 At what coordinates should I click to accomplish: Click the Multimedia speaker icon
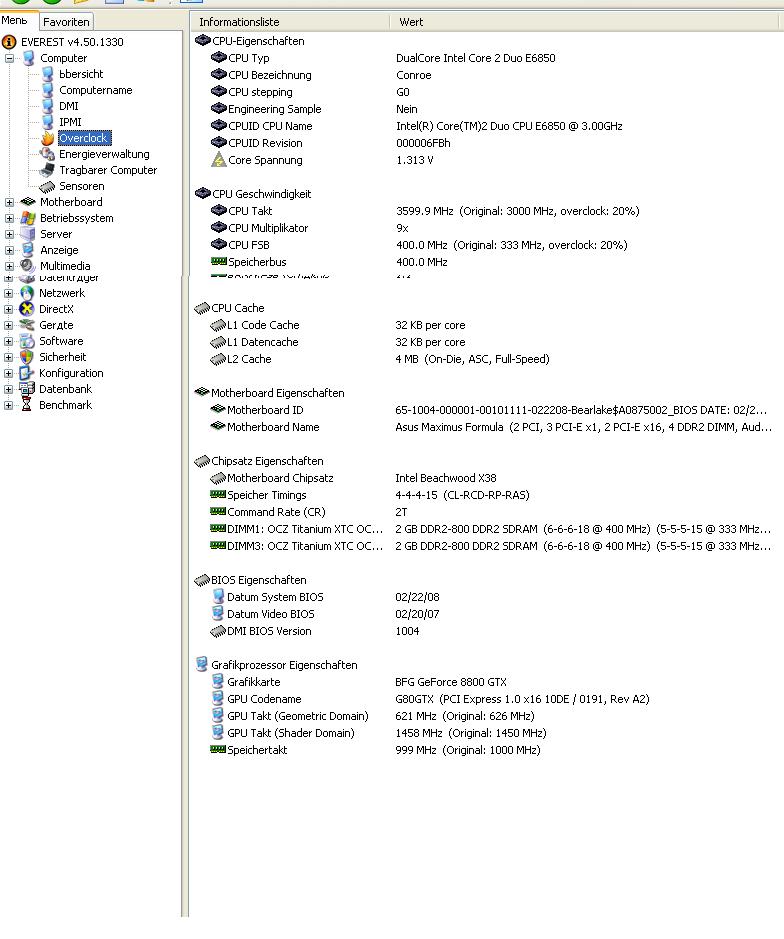click(28, 266)
